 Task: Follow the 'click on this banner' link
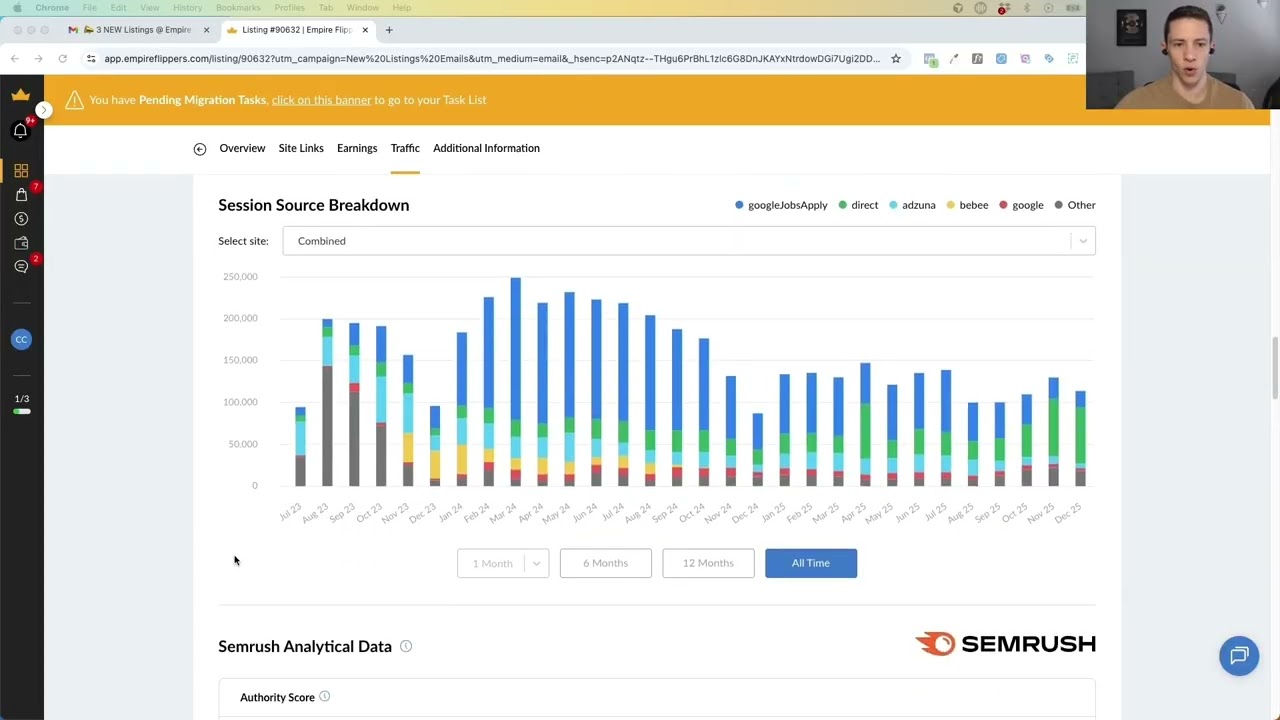tap(321, 100)
